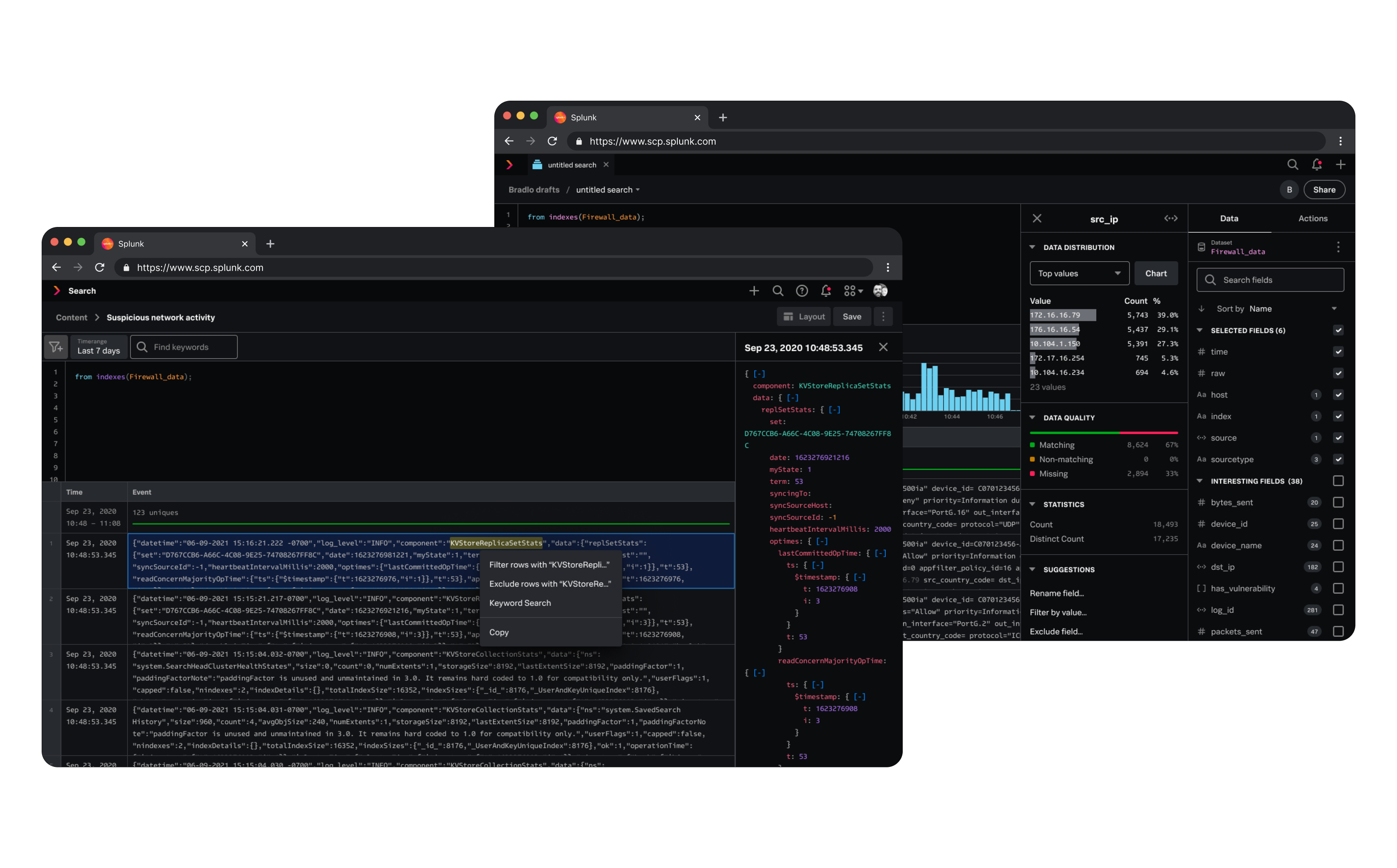Select Keyword Search in context menu

tap(549, 603)
